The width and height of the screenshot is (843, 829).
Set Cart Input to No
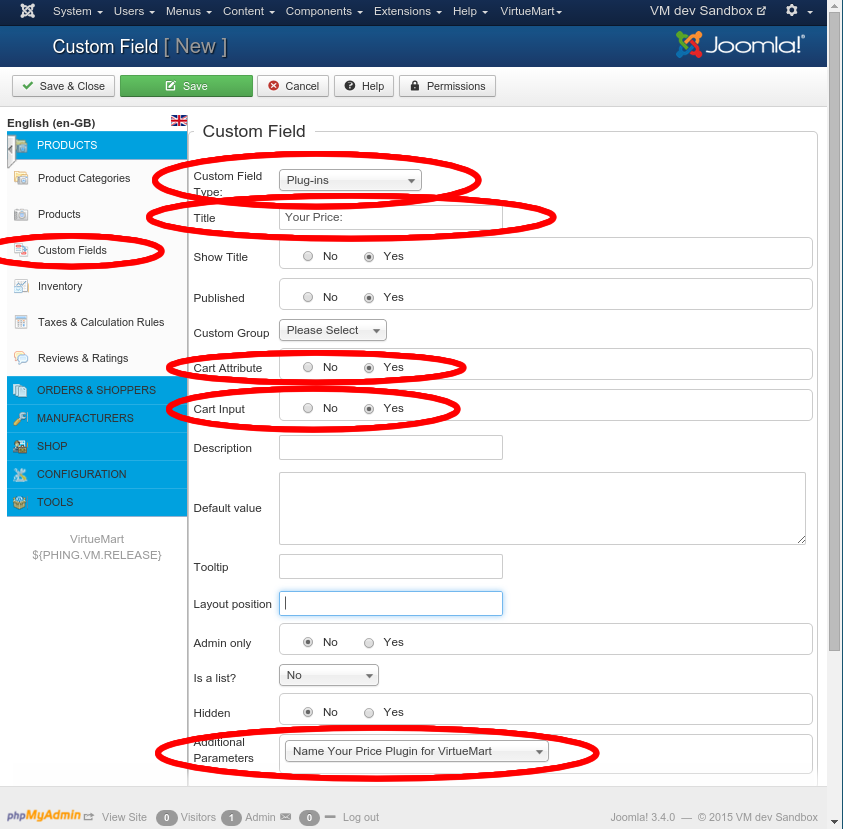pos(308,409)
